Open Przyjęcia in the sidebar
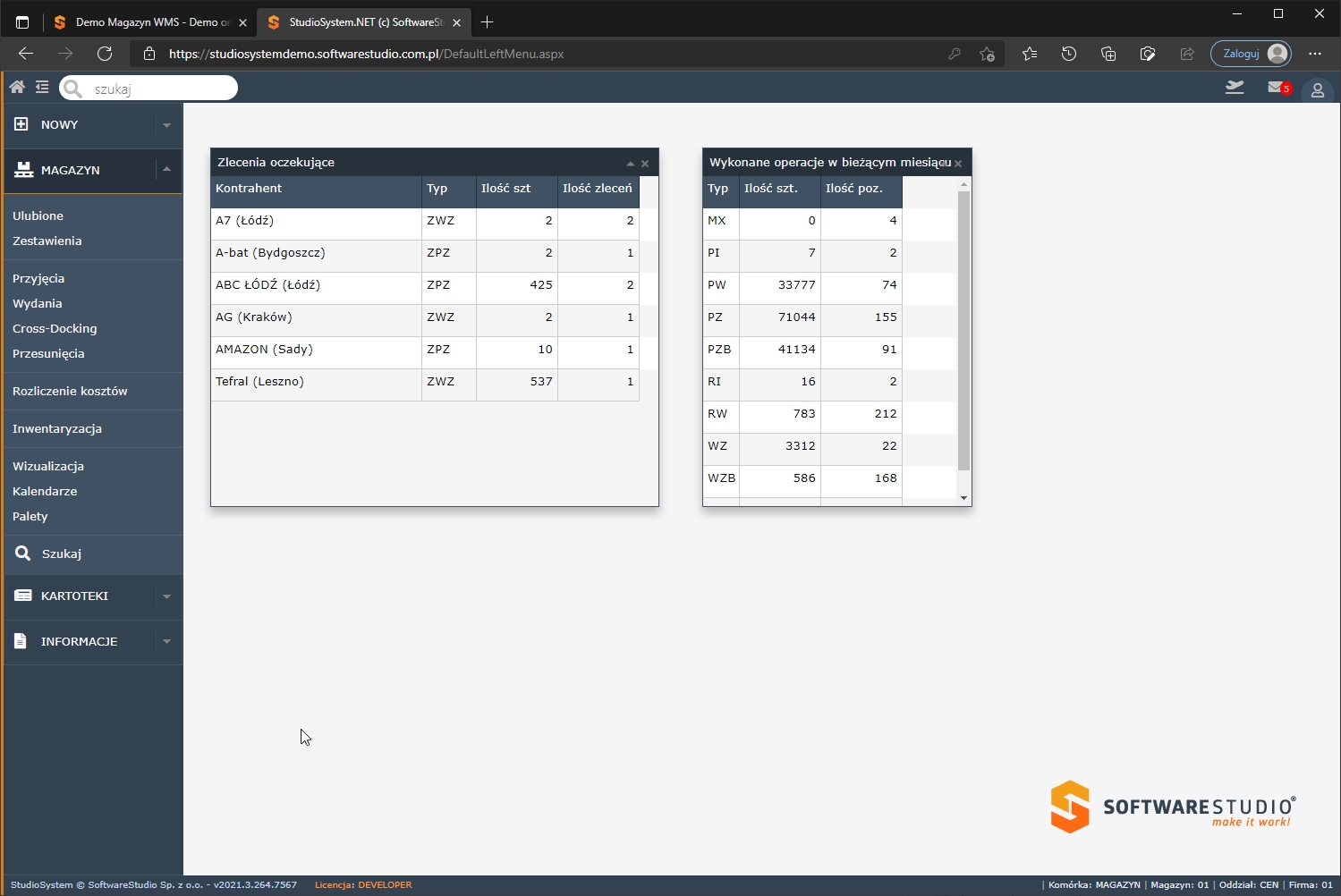This screenshot has height=896, width=1341. 38,278
